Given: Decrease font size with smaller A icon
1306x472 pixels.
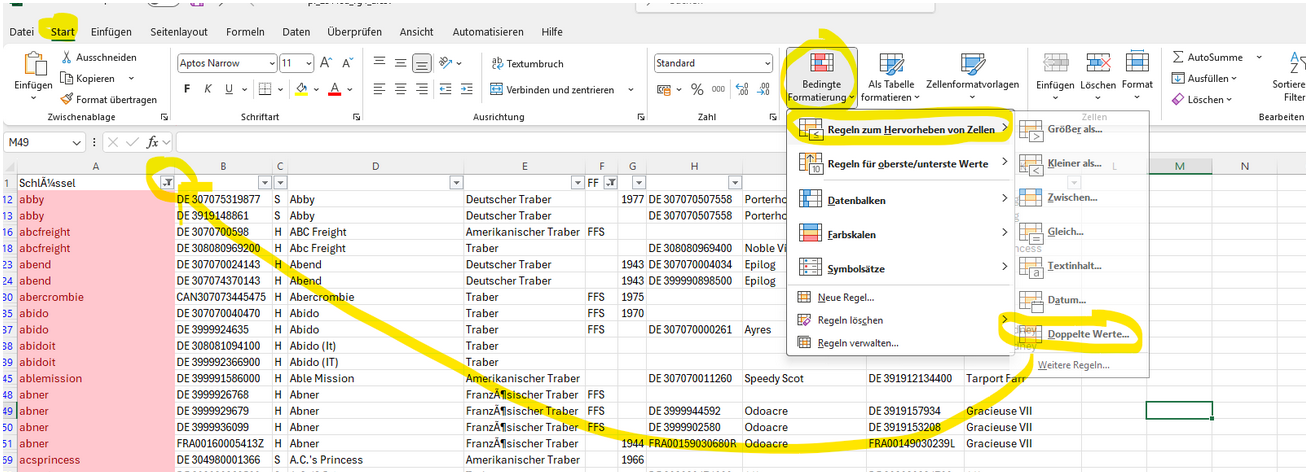Looking at the screenshot, I should click(x=346, y=63).
